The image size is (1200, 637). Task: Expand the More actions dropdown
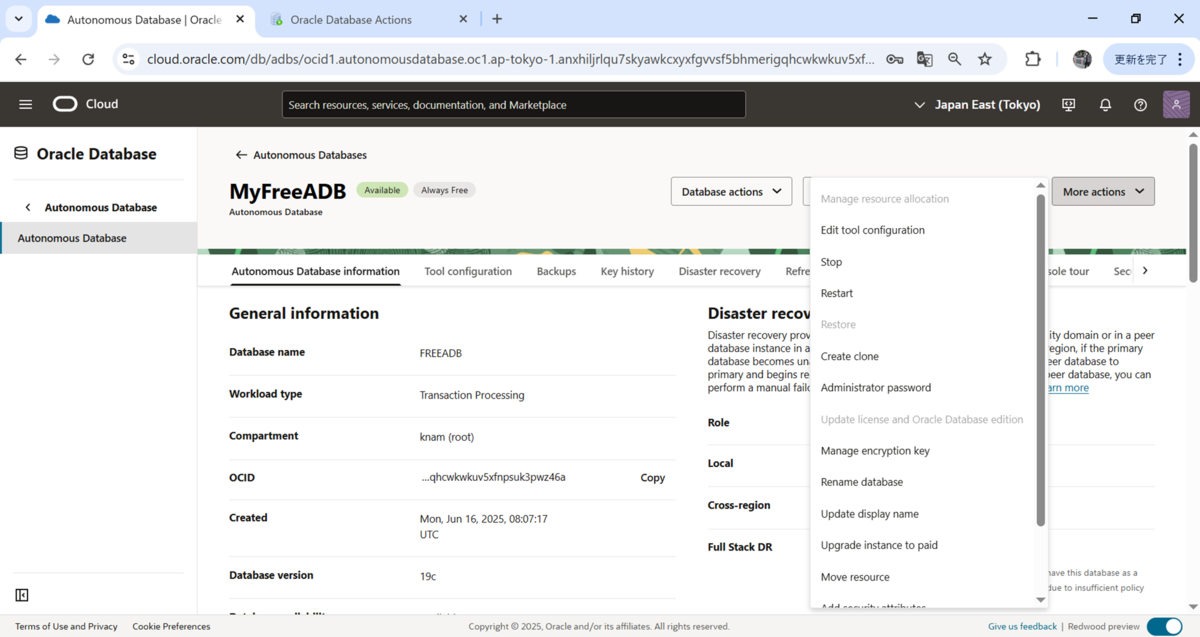coord(1103,191)
